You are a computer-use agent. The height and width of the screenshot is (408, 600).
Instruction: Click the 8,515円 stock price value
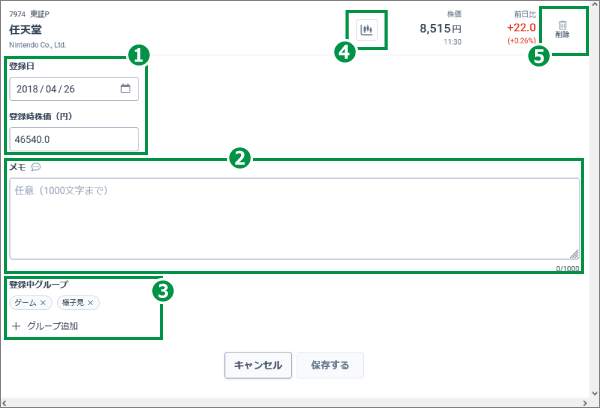[440, 28]
